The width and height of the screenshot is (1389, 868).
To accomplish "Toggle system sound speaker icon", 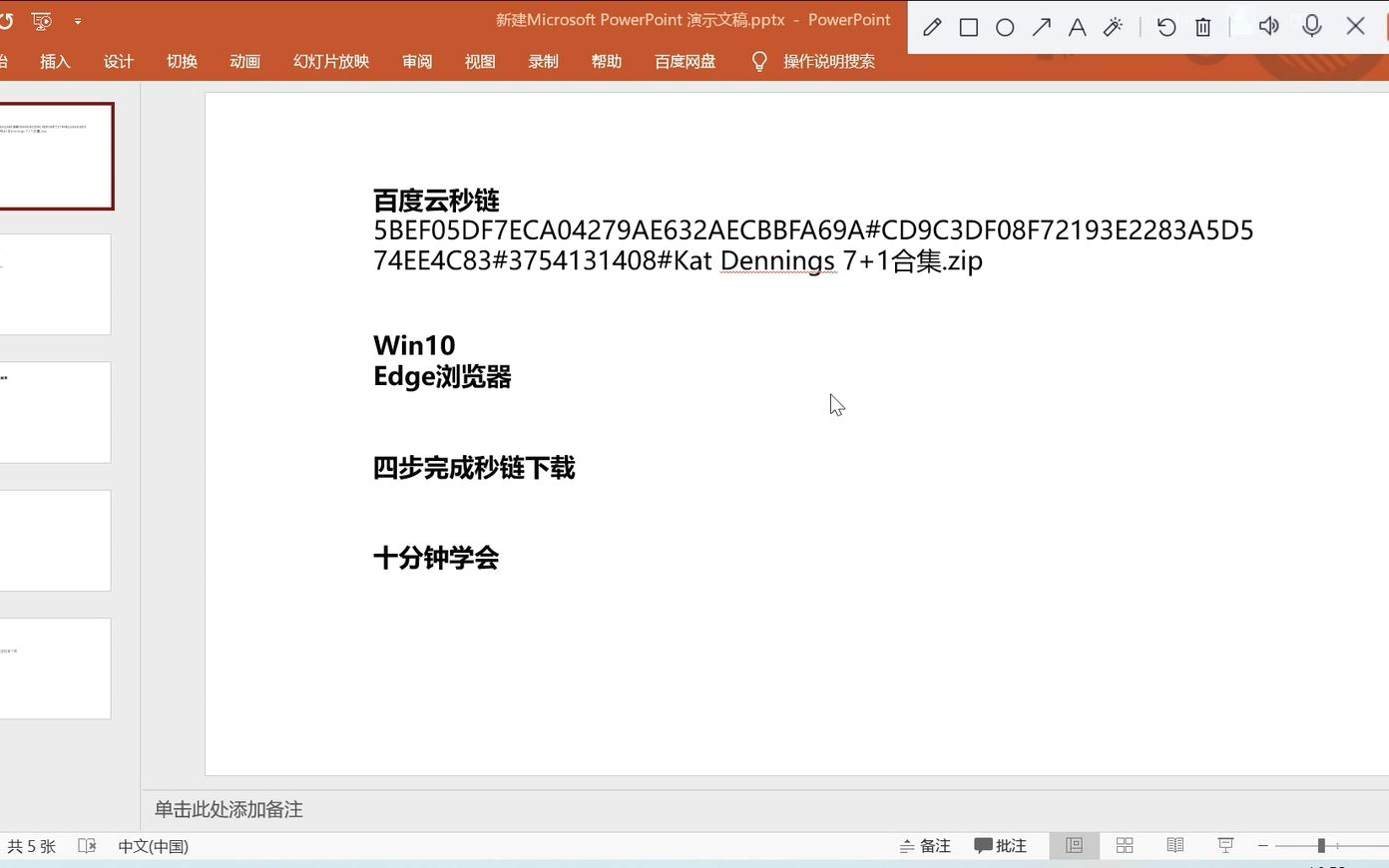I will pyautogui.click(x=1268, y=26).
